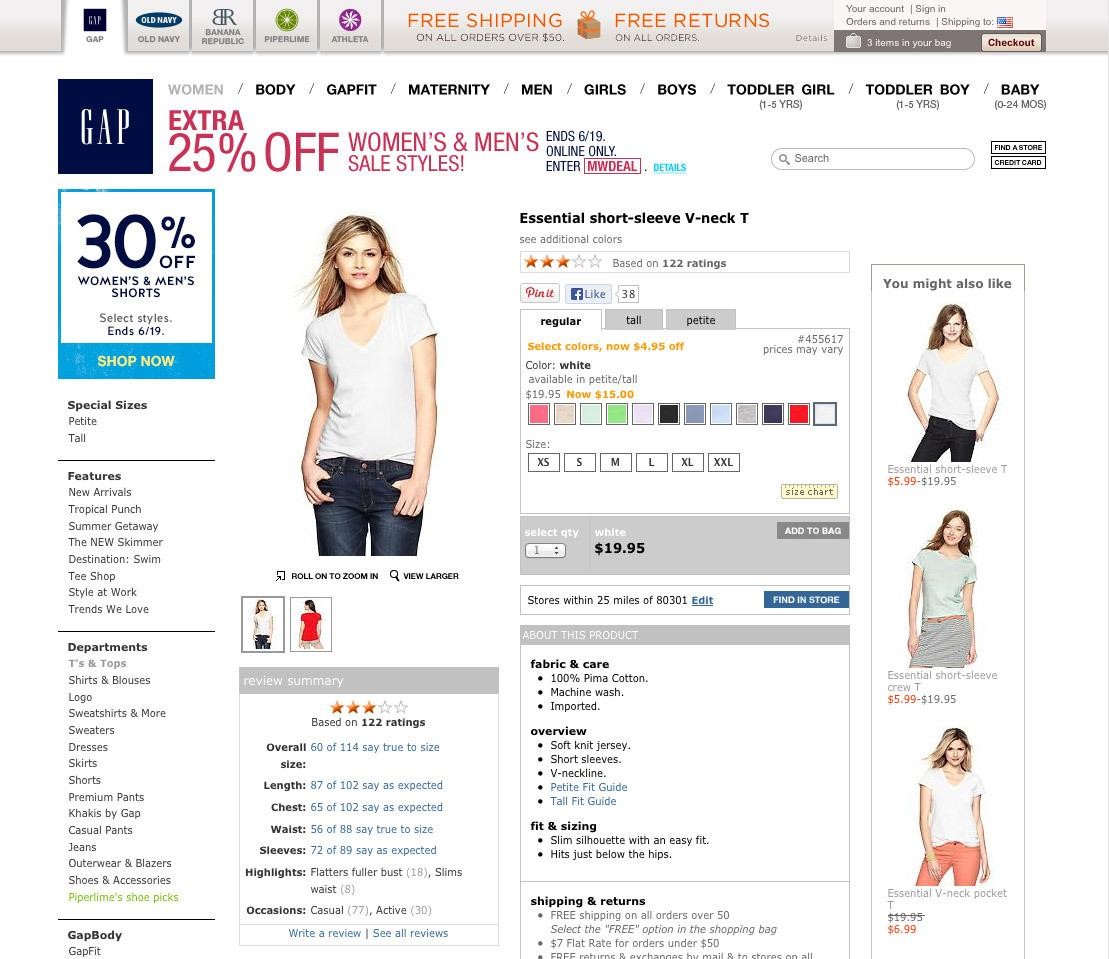This screenshot has width=1109, height=959.
Task: Switch to the petite size tab
Action: (x=700, y=320)
